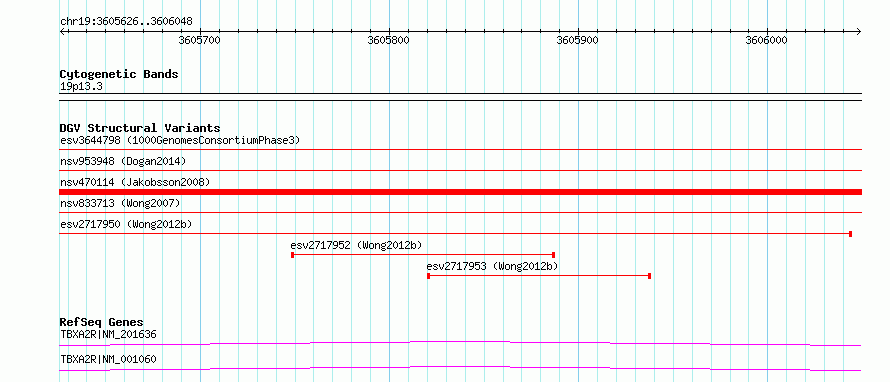Click the thick red Jakobsson2008 variant bar
This screenshot has height=382, width=890.
[x=460, y=192]
